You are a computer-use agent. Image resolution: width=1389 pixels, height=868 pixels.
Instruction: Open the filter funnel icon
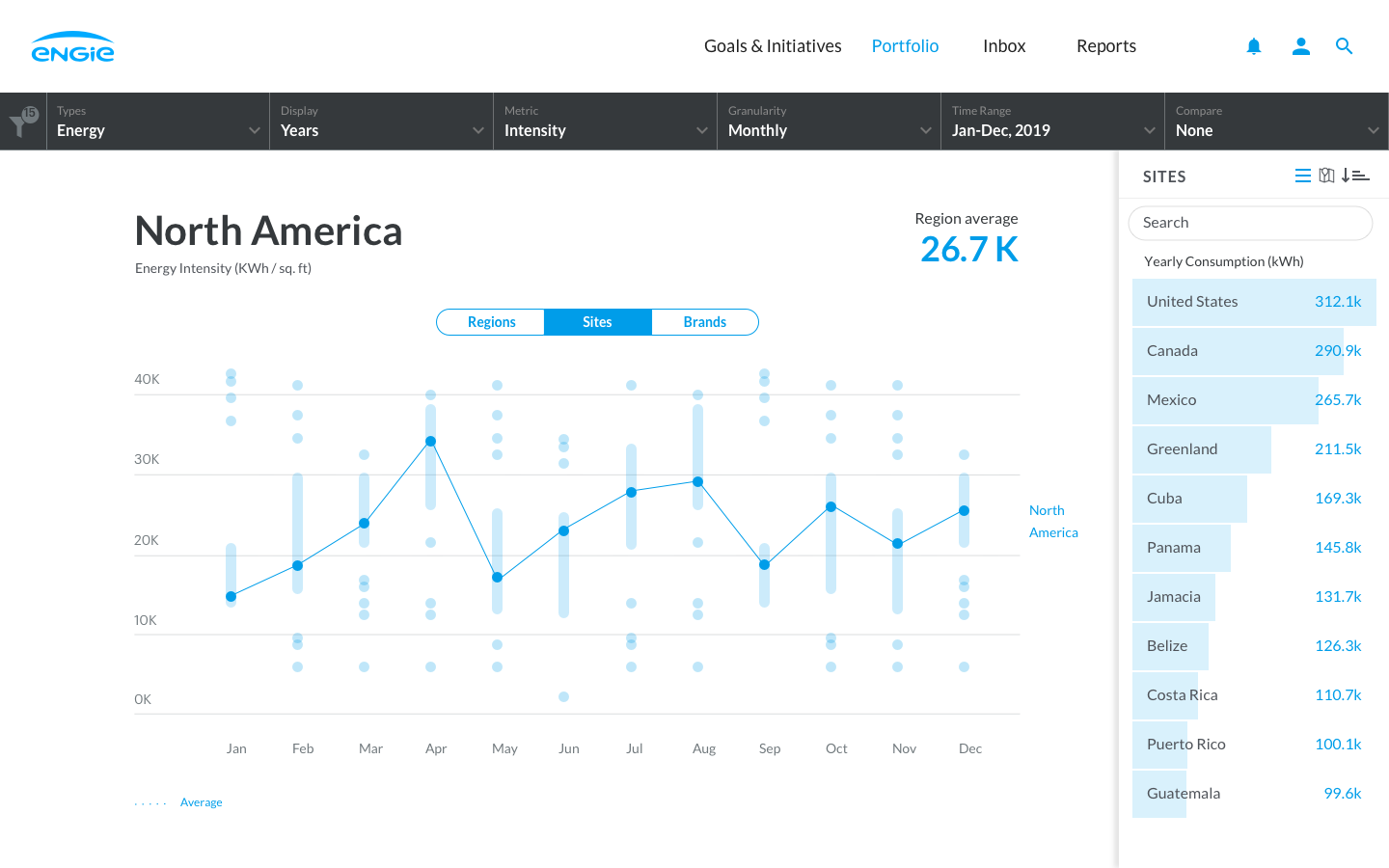[21, 122]
